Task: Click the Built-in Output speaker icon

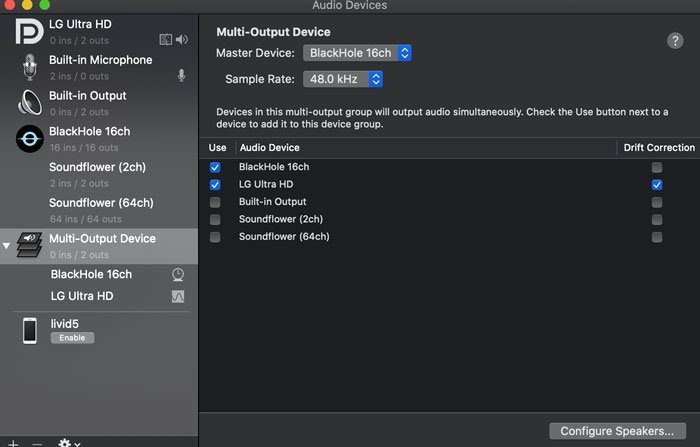Action: pos(29,102)
